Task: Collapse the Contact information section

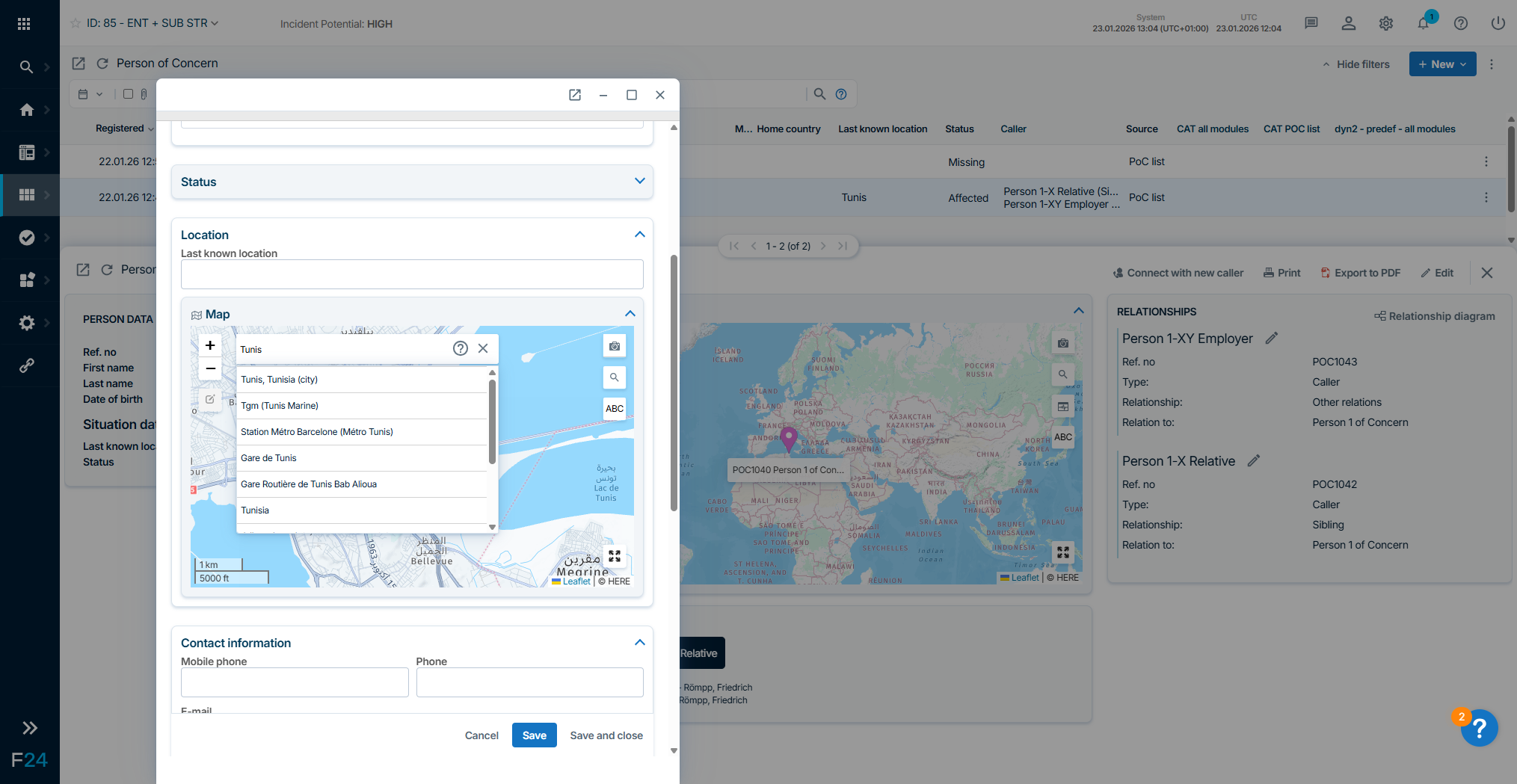Action: pyautogui.click(x=639, y=643)
